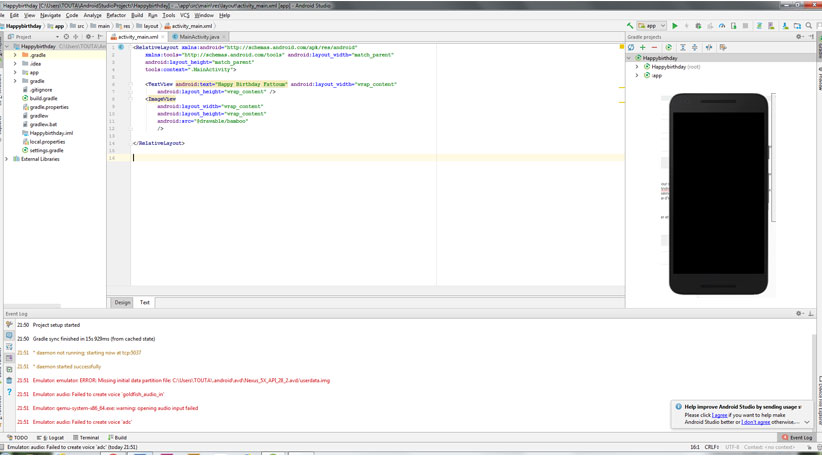The height and width of the screenshot is (469, 822).
Task: Expand the .gradle folder
Action: [x=15, y=55]
